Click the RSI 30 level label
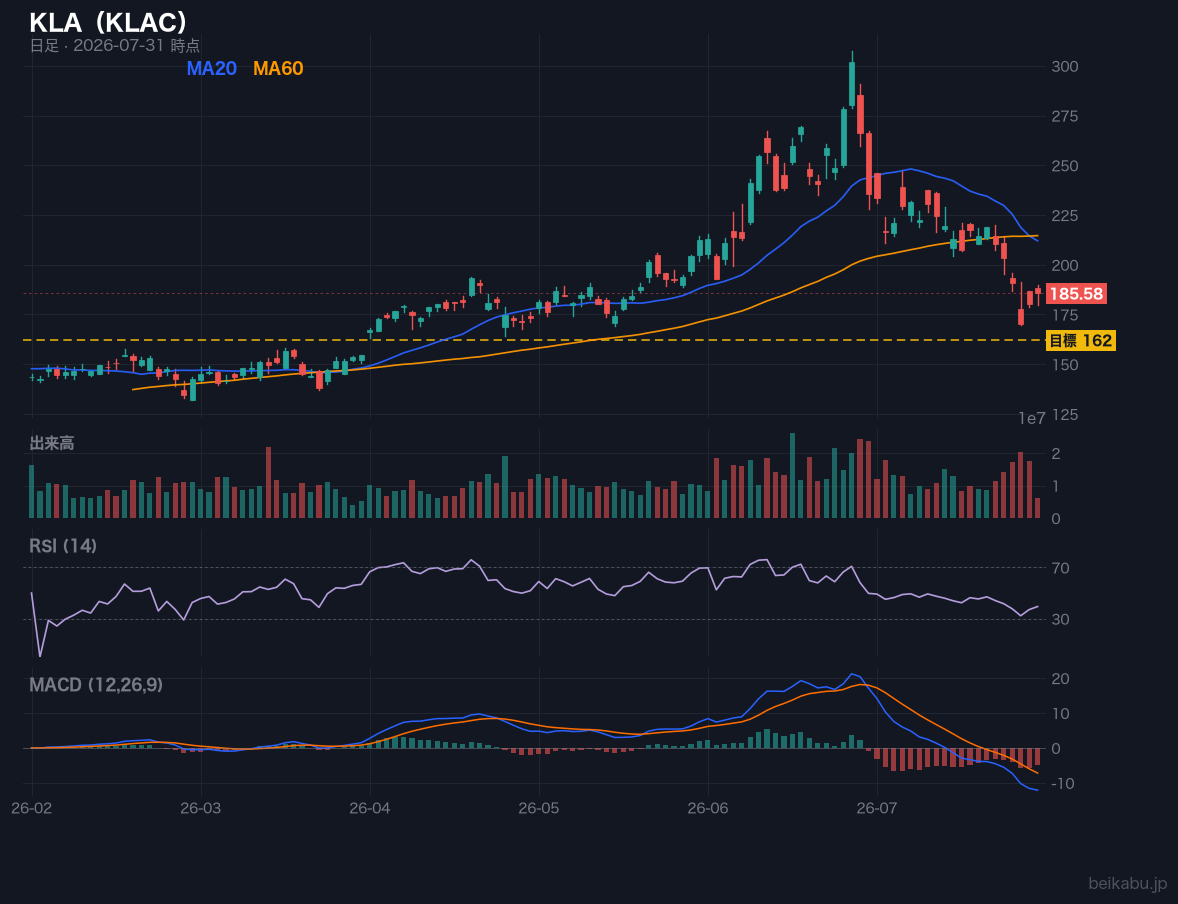The image size is (1178, 904). tap(1060, 619)
